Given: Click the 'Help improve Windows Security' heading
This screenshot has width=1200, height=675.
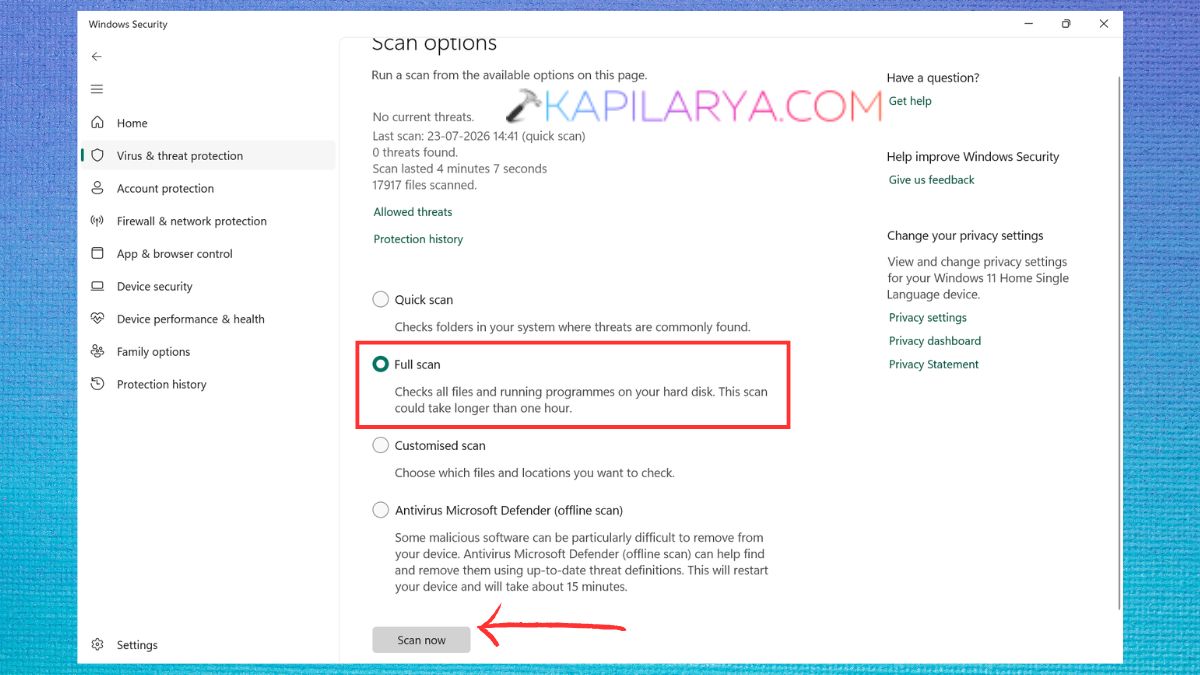Looking at the screenshot, I should tap(973, 157).
